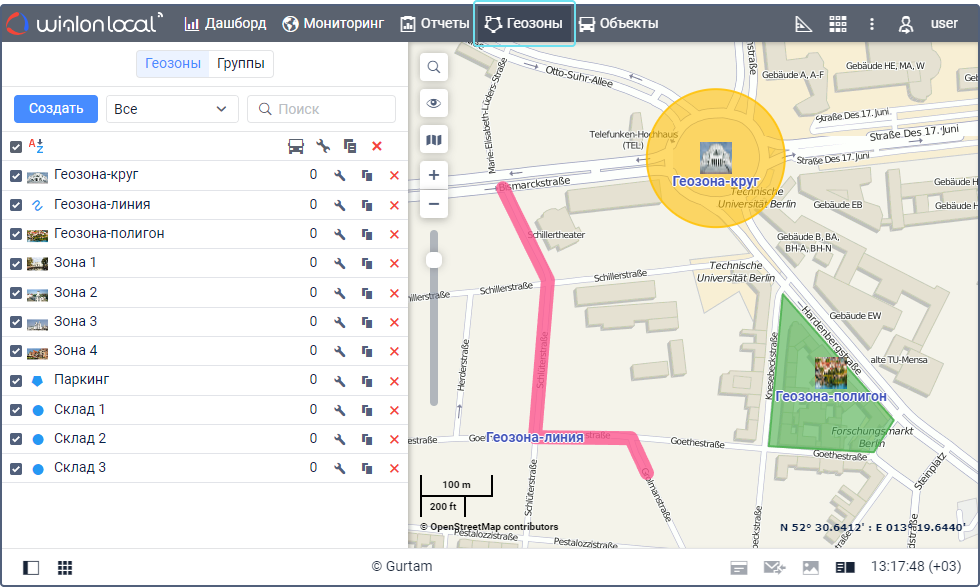Open the ruler tools icon in header
This screenshot has width=980, height=587.
[804, 24]
